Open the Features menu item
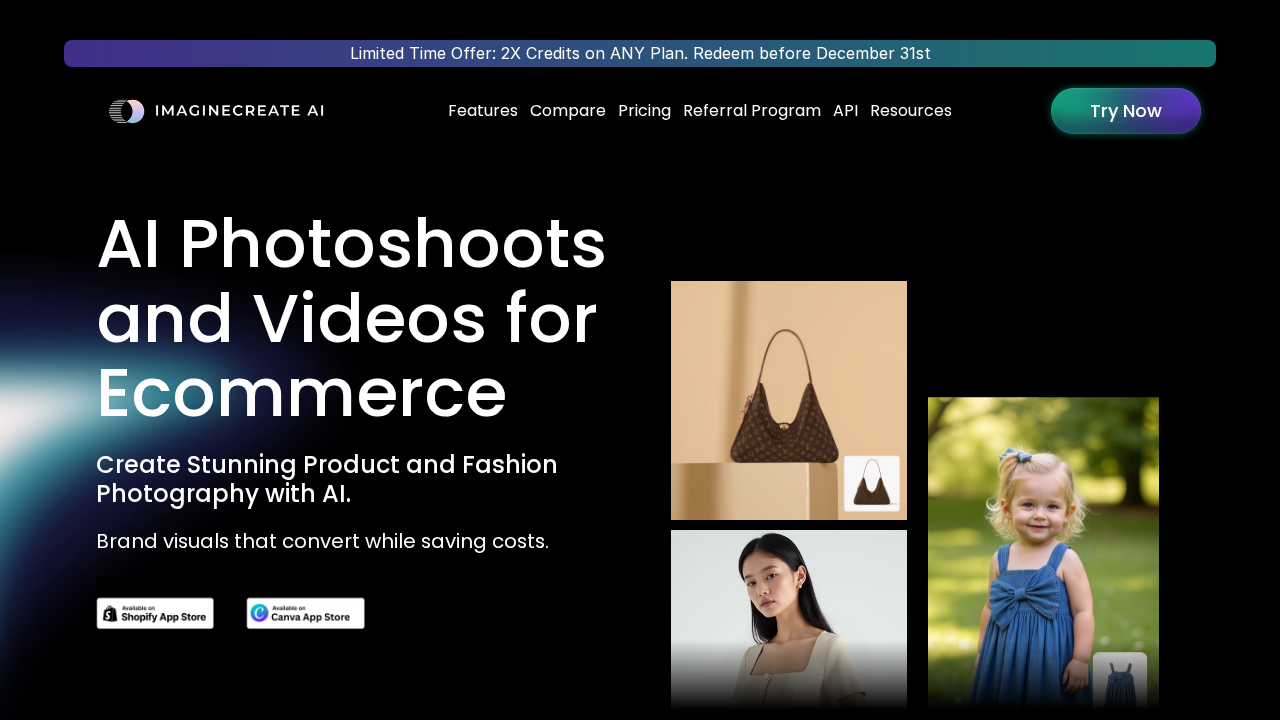This screenshot has width=1280, height=720. [483, 111]
